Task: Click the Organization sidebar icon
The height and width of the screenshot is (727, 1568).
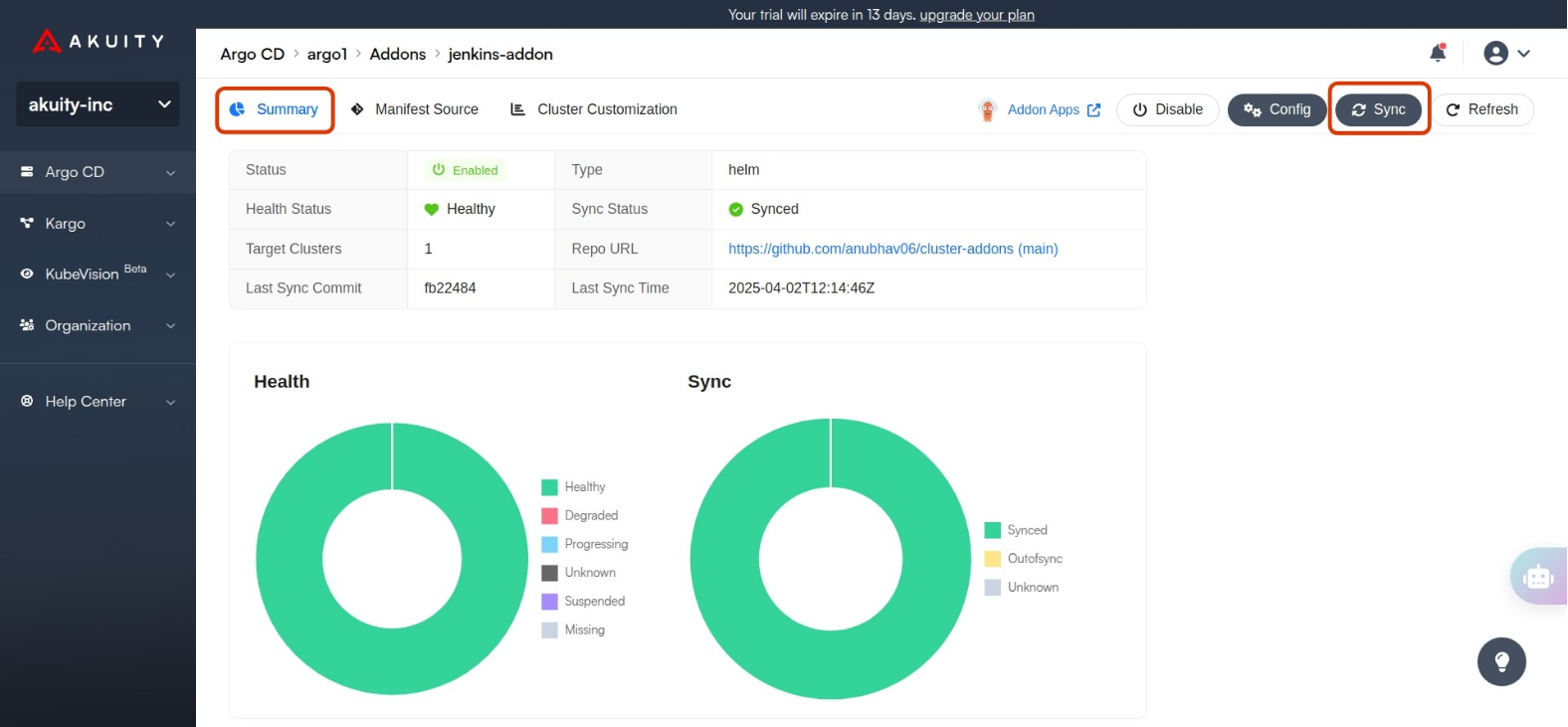Action: point(27,325)
